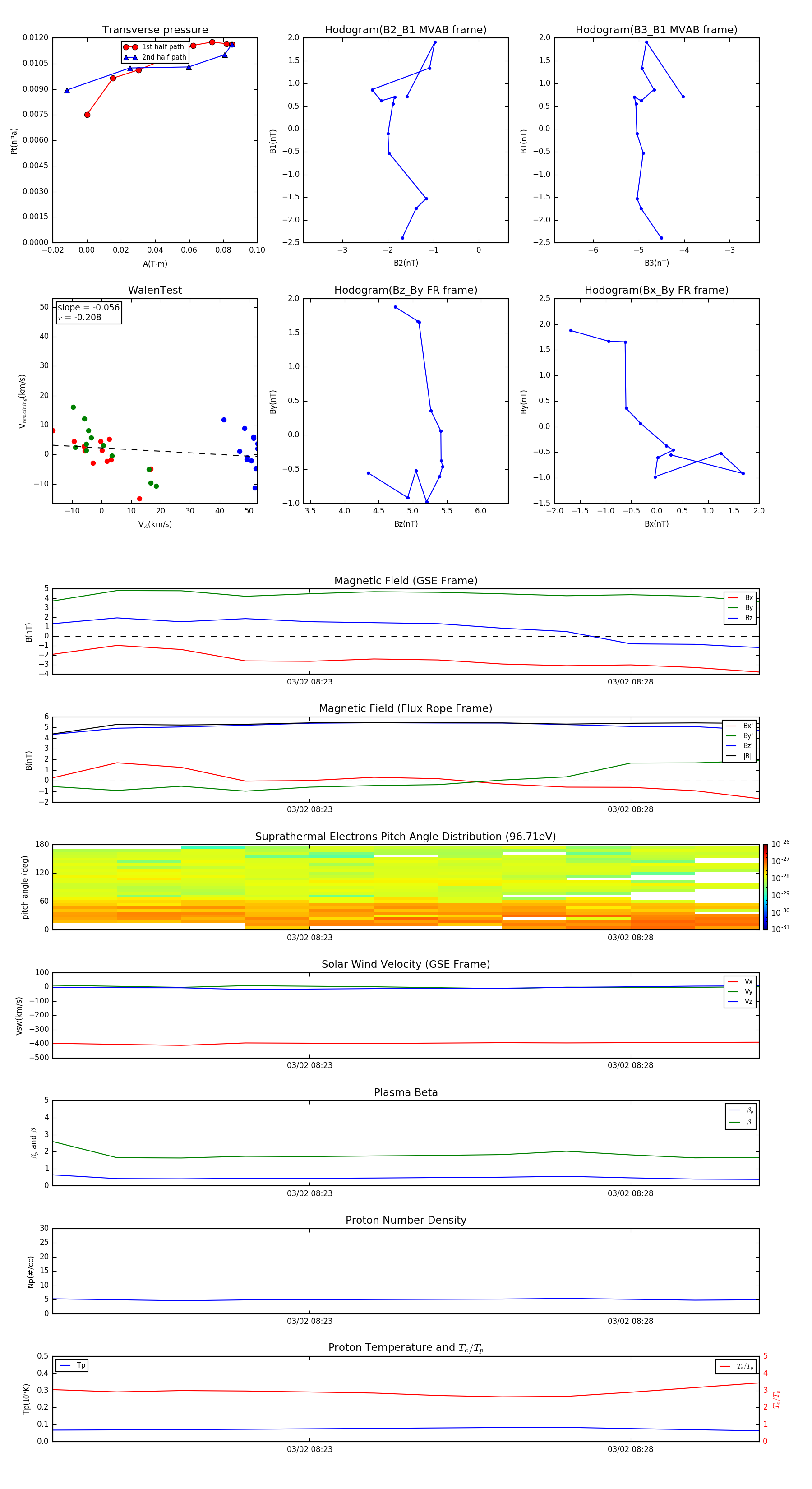Click the "Hodogram(B3_B1 MVAB frame)" title
This screenshot has width=812, height=1489.
point(656,30)
